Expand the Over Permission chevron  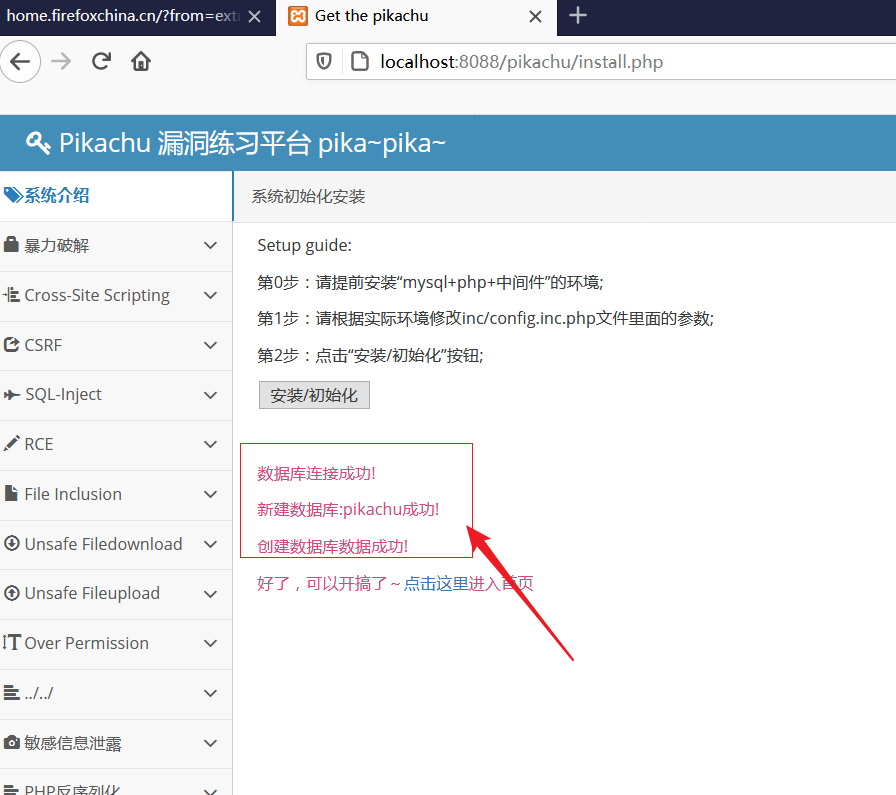(210, 644)
